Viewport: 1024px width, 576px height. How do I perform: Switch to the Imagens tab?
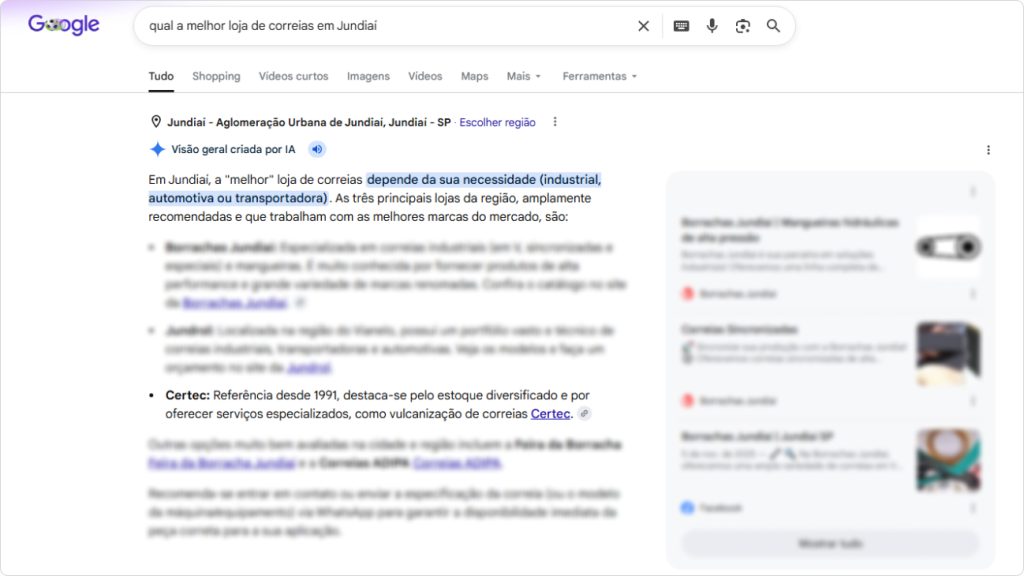pyautogui.click(x=368, y=76)
